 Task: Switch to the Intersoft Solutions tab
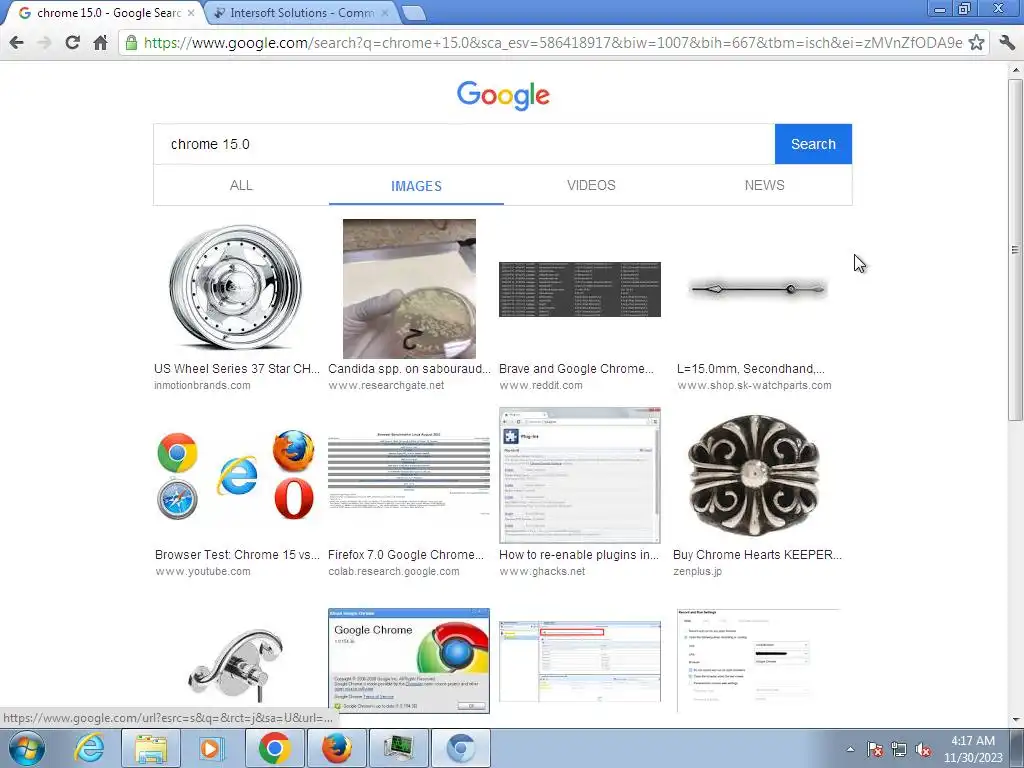pos(301,12)
